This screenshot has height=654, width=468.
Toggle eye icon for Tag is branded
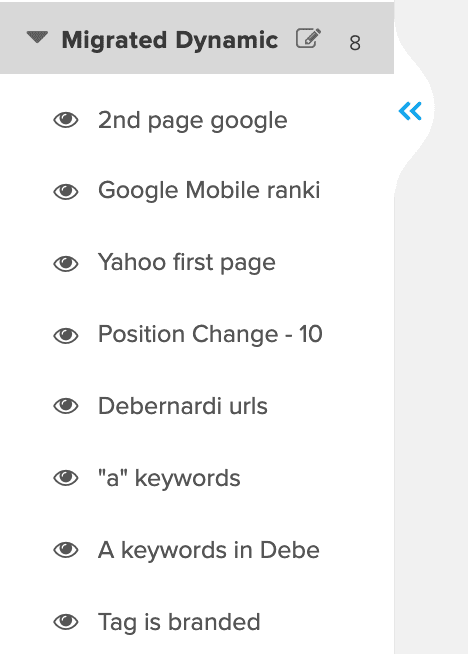pos(66,622)
